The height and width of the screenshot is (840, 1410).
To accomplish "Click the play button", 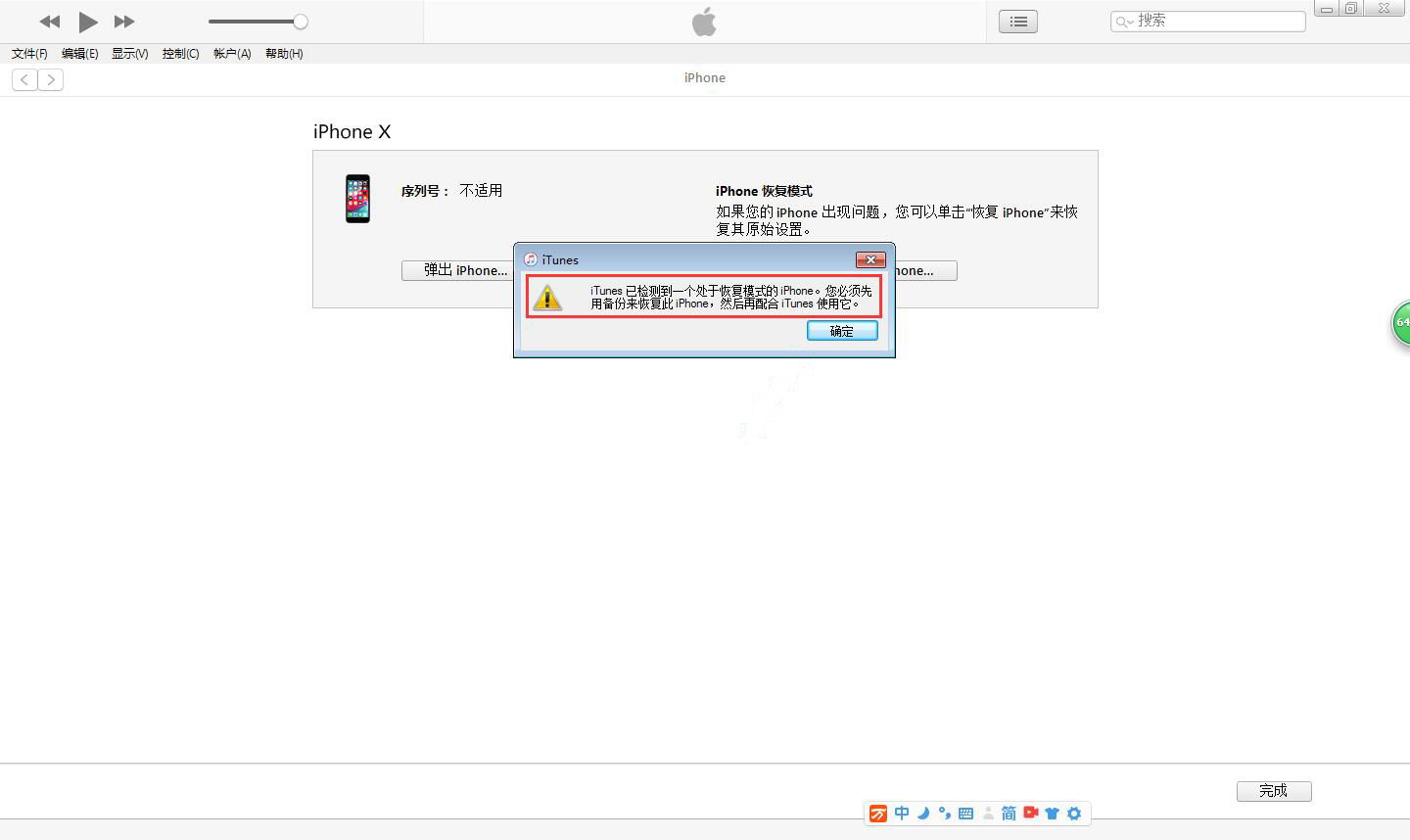I will click(x=88, y=22).
